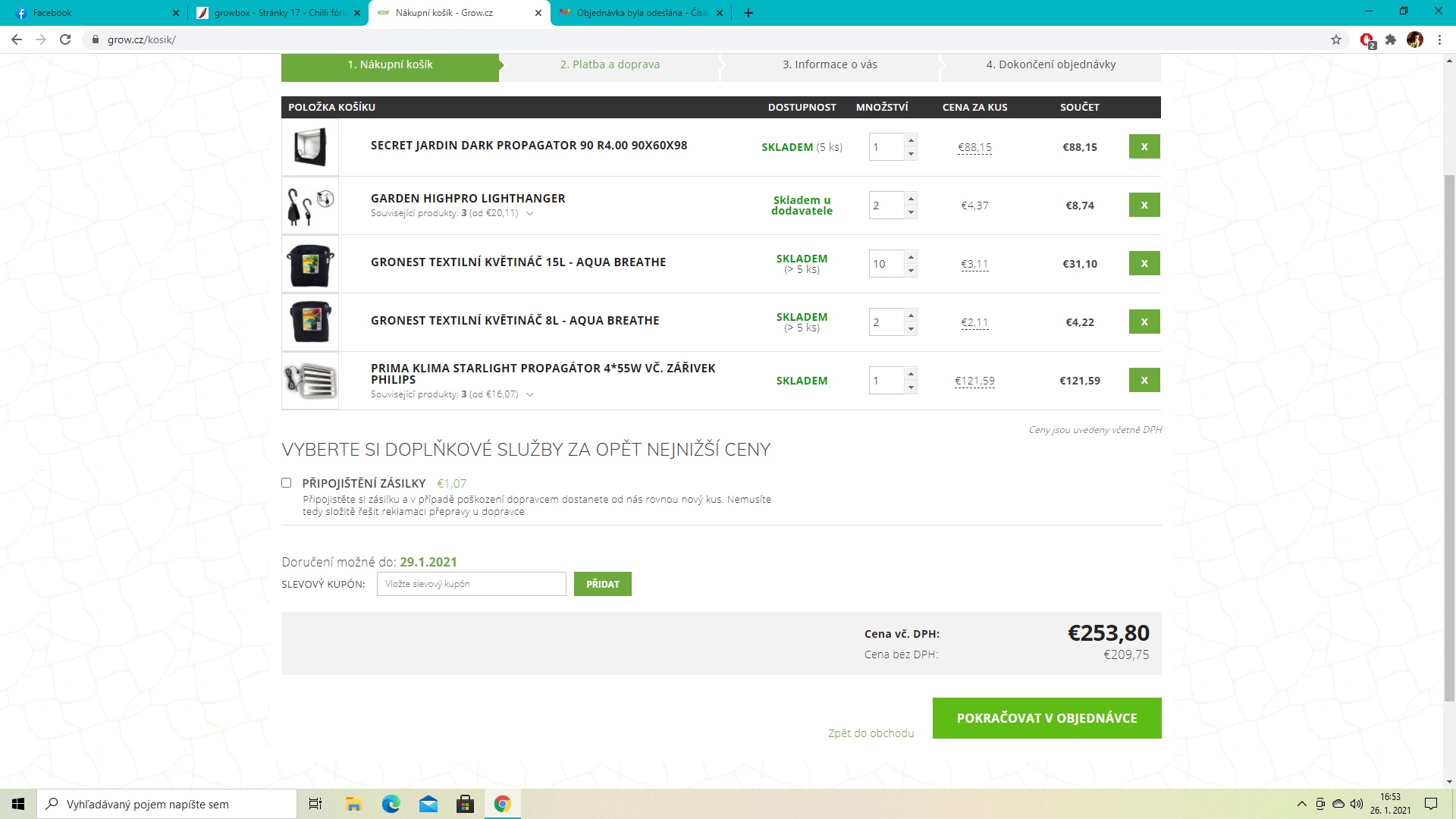1456x819 pixels.
Task: Click the Prima Klima Starlight lamp thumbnail
Action: 310,381
